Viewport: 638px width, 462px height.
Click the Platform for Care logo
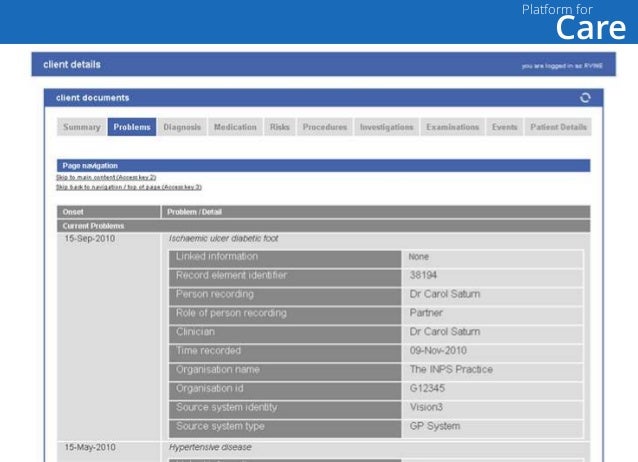click(574, 22)
